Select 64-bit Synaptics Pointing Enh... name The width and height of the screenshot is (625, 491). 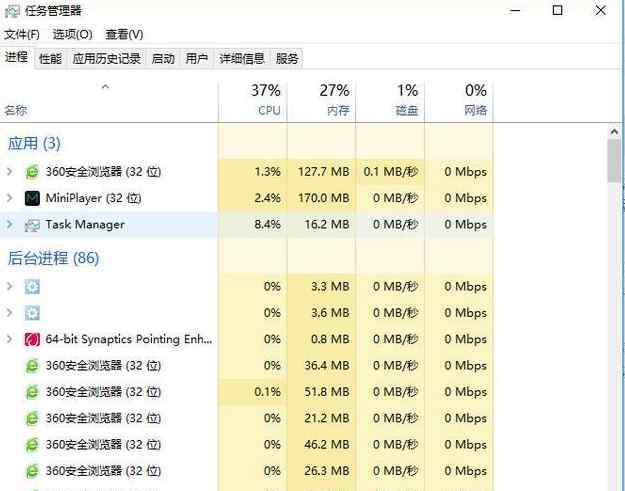pyautogui.click(x=129, y=339)
